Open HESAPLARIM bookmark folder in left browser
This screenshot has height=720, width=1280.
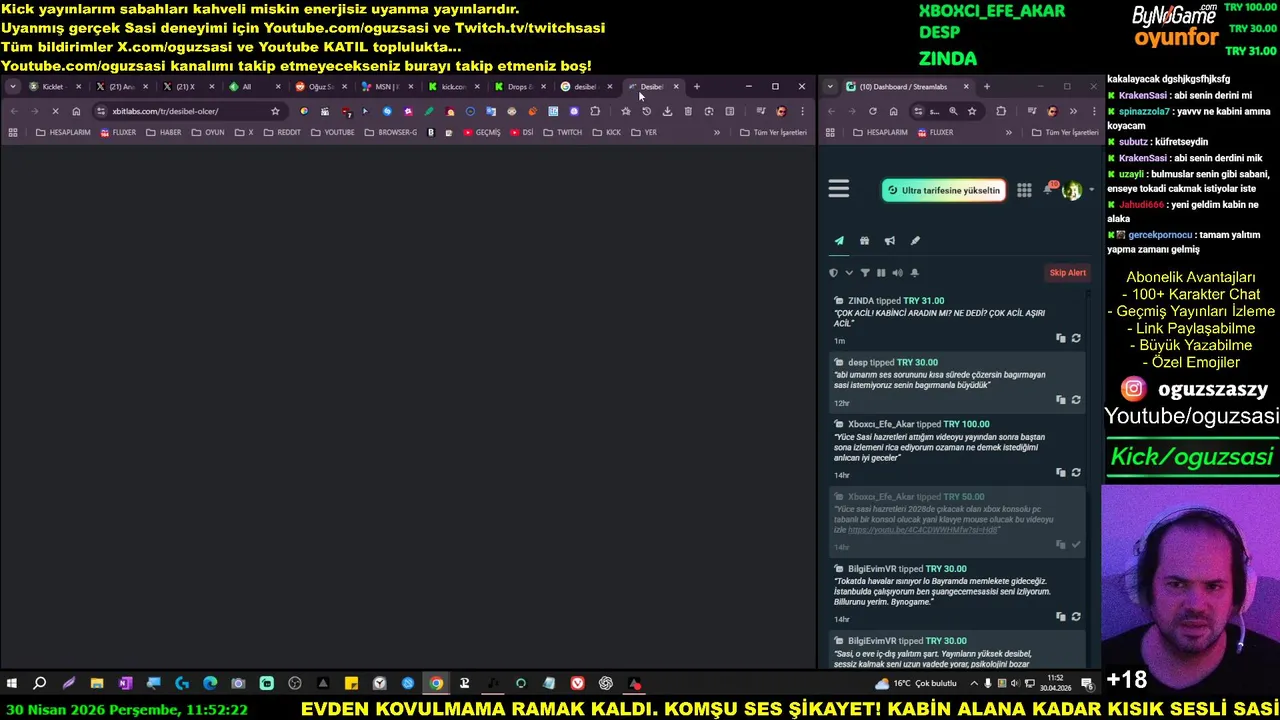pyautogui.click(x=63, y=132)
